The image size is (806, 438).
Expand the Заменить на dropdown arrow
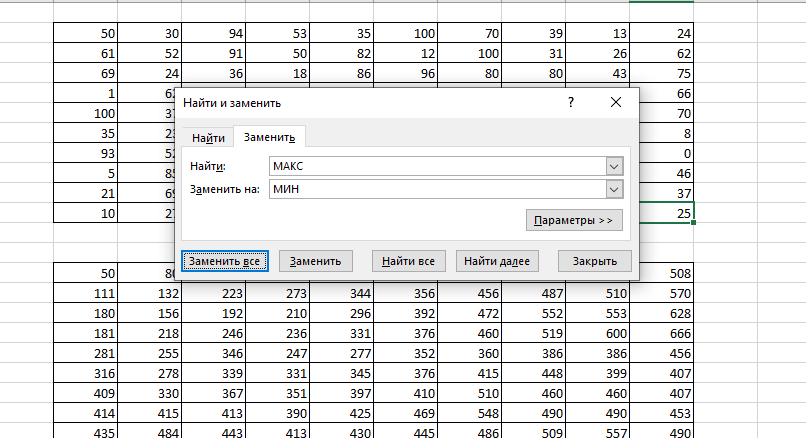[614, 189]
